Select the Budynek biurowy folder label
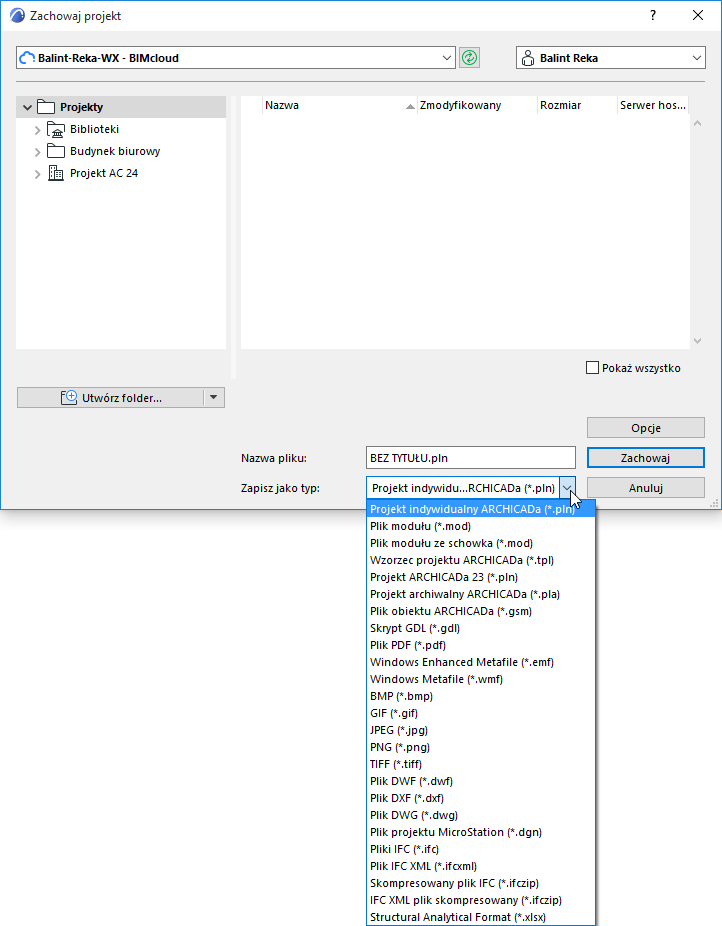 point(115,151)
